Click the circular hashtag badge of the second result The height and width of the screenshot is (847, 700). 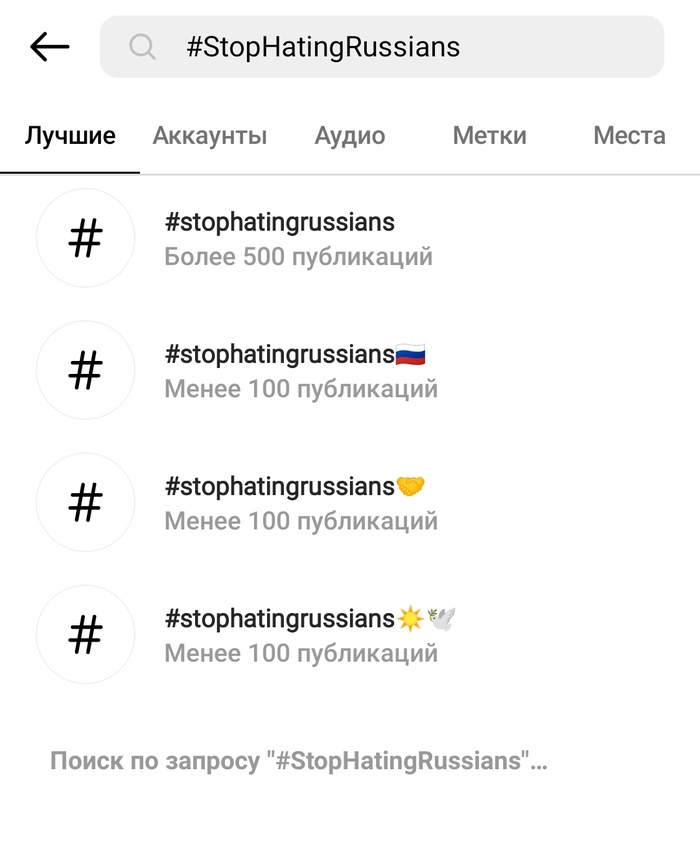(85, 370)
